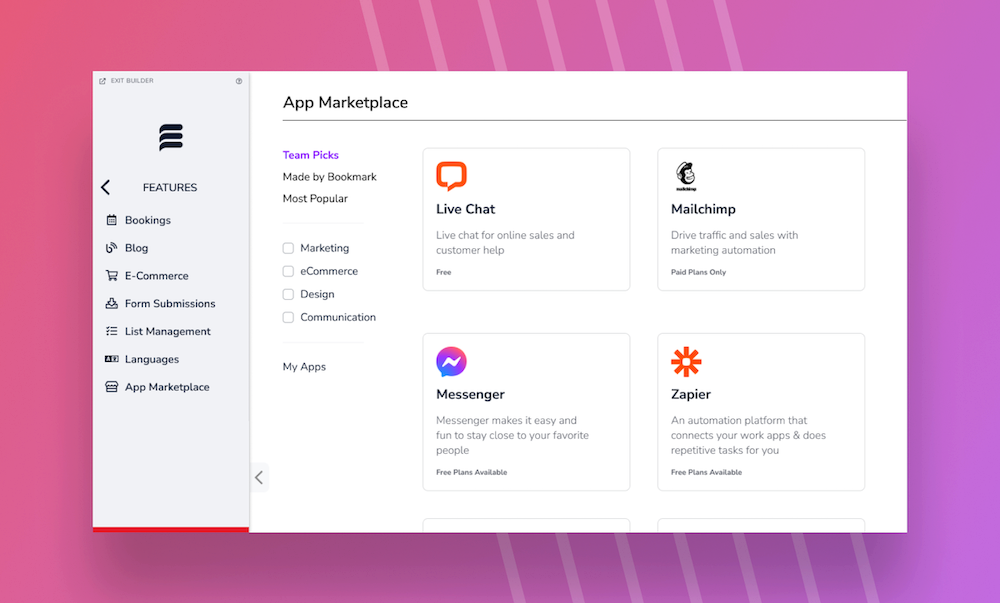Switch to Most Popular apps
Image resolution: width=1000 pixels, height=603 pixels.
(x=315, y=198)
